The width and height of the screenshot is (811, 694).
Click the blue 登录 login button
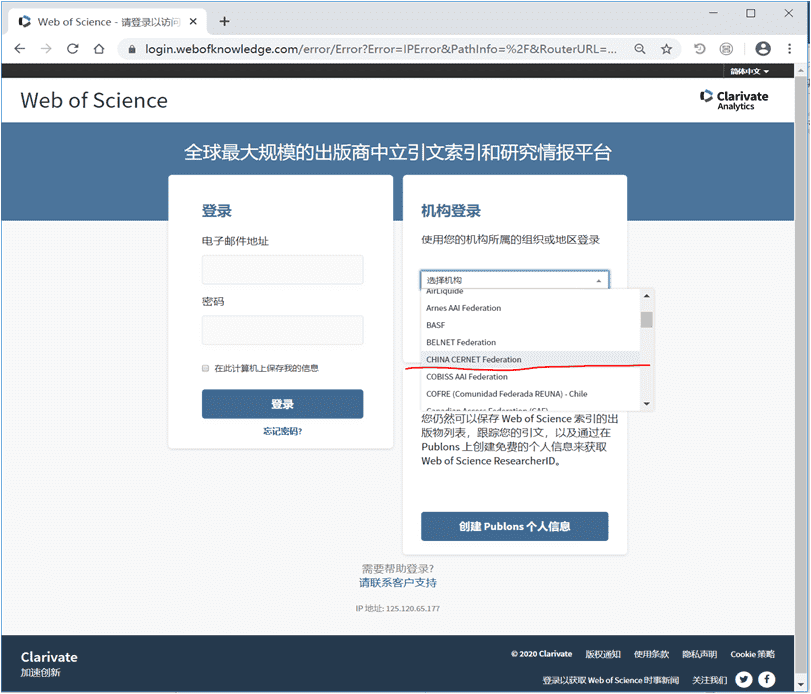coord(282,404)
